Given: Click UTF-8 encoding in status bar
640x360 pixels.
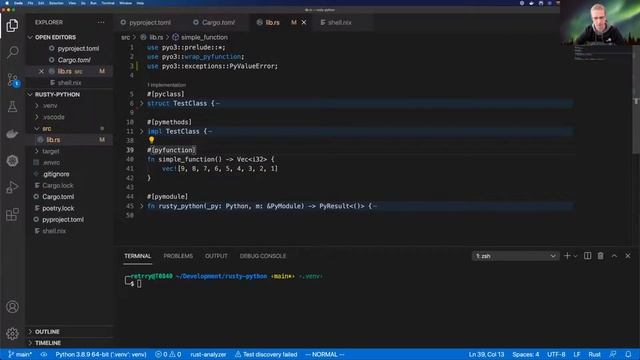Looking at the screenshot, I should 556,354.
